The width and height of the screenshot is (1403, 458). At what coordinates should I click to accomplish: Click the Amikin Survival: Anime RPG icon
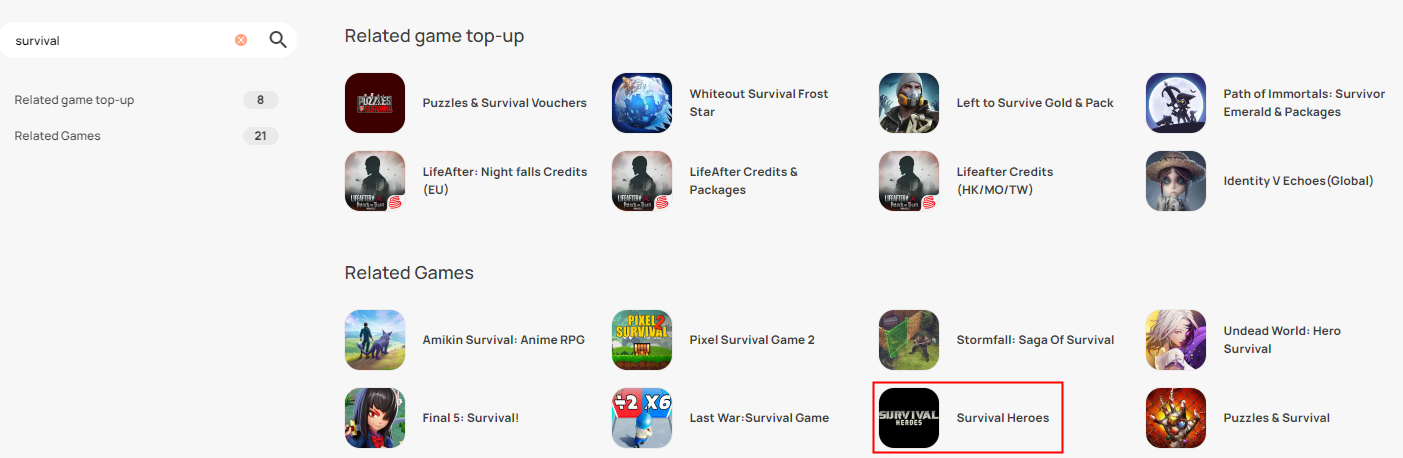point(375,340)
